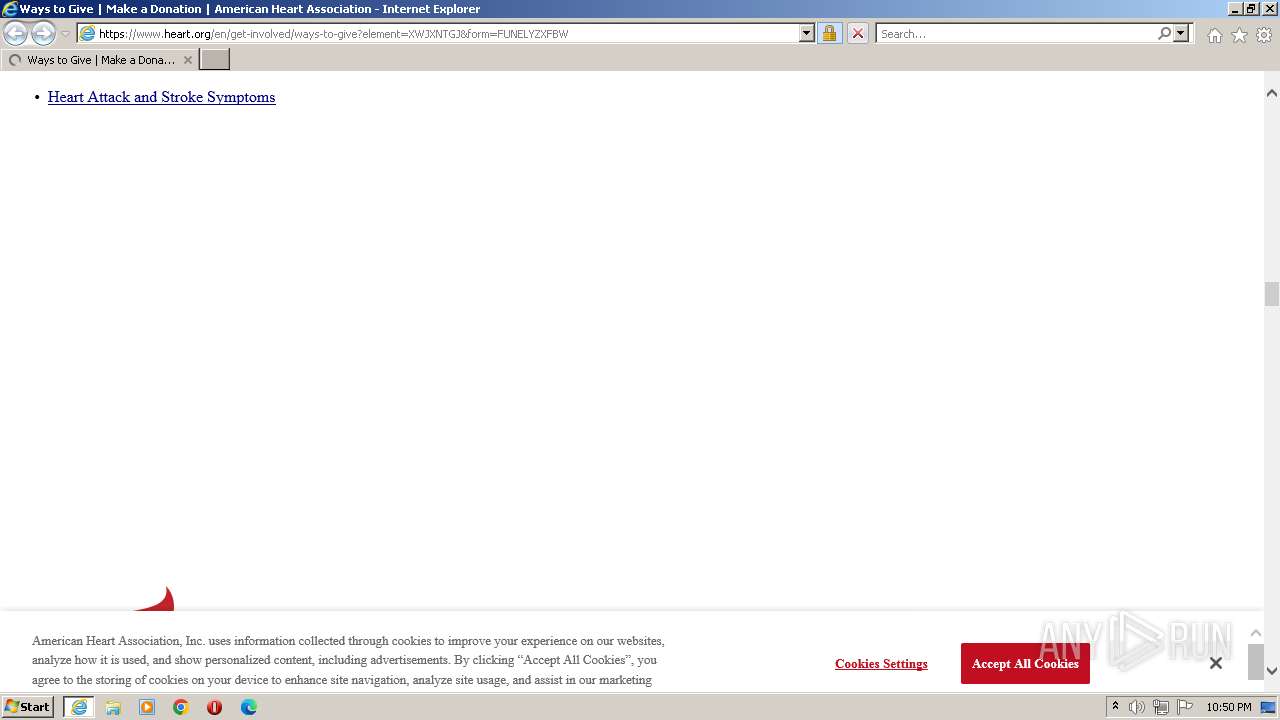Launch Microsoft Edge from taskbar
This screenshot has width=1280, height=720.
click(x=249, y=707)
